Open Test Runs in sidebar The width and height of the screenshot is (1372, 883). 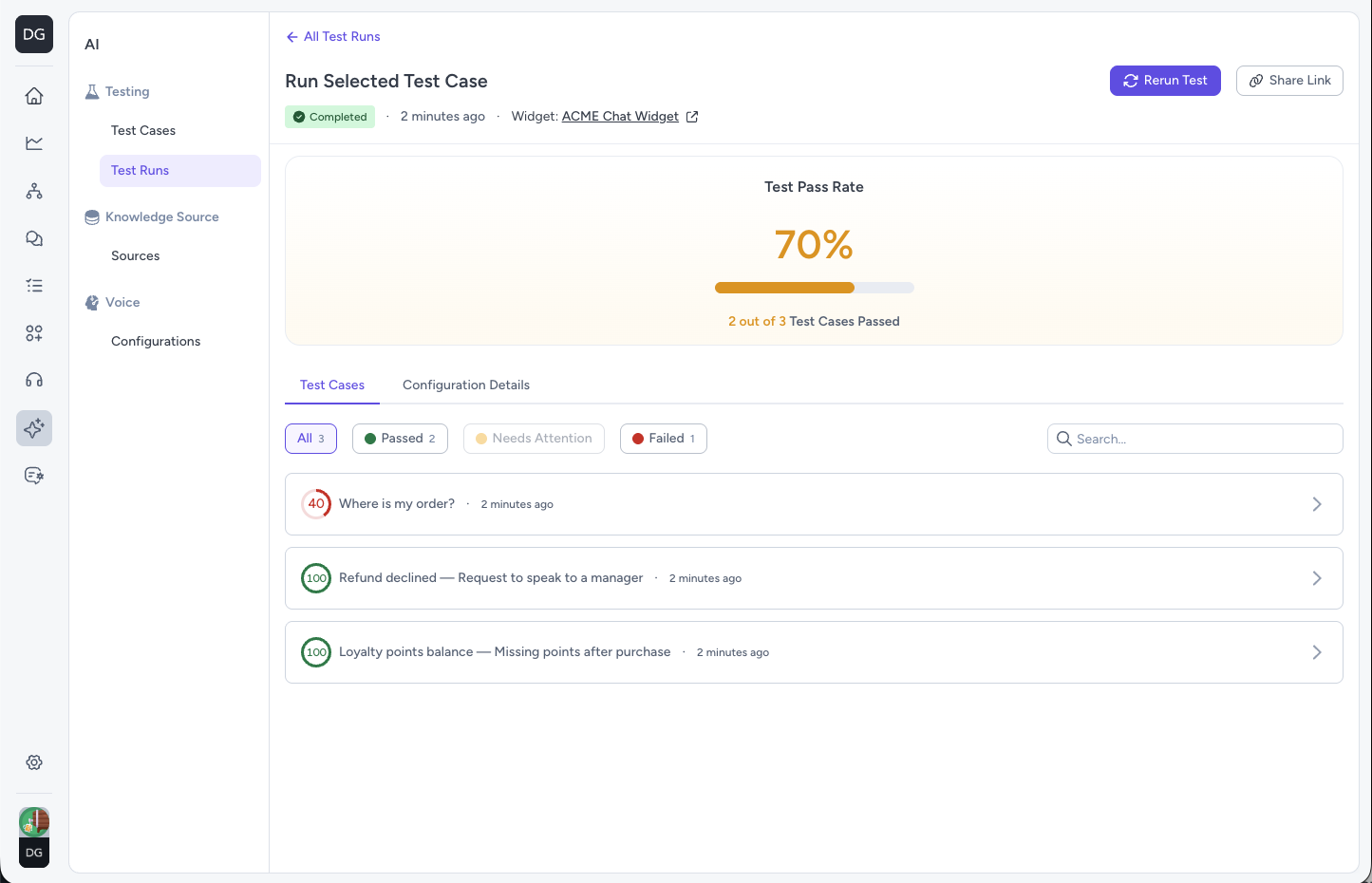pos(180,171)
